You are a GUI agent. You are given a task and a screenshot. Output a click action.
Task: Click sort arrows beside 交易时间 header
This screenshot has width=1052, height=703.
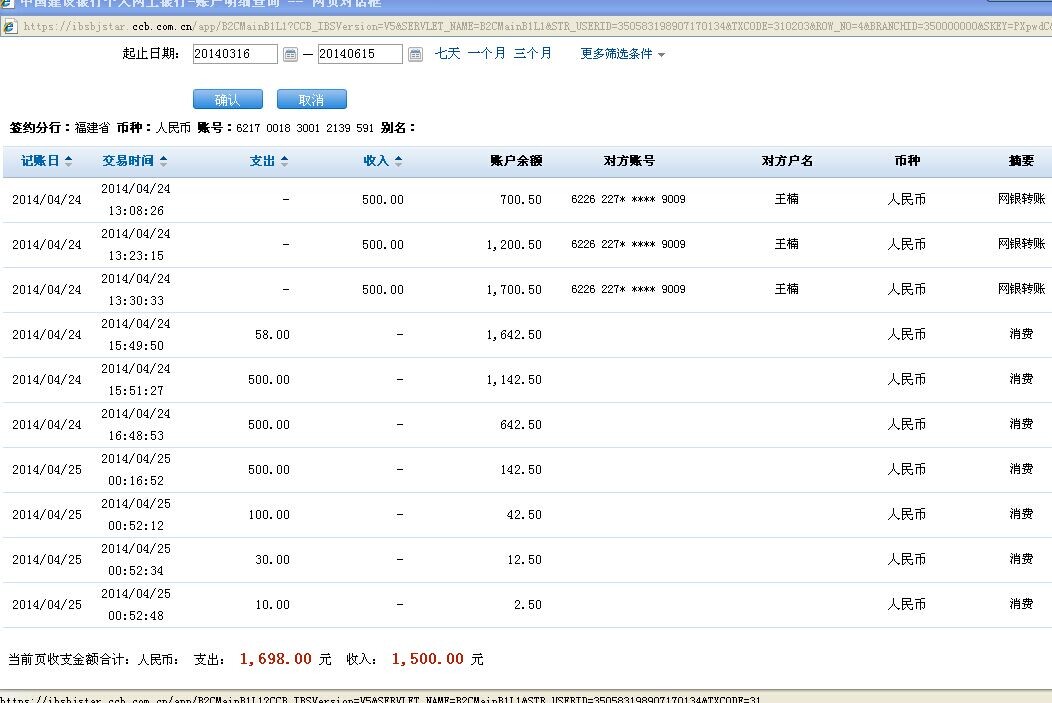coord(163,161)
